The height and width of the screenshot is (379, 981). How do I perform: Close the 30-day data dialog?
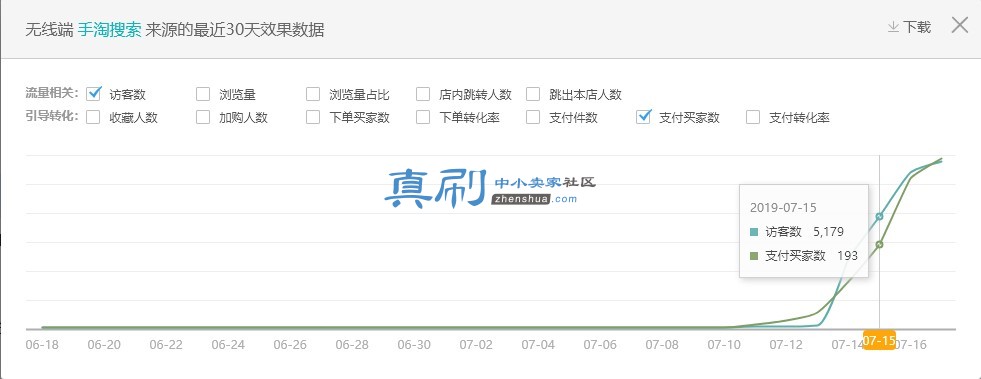(960, 26)
